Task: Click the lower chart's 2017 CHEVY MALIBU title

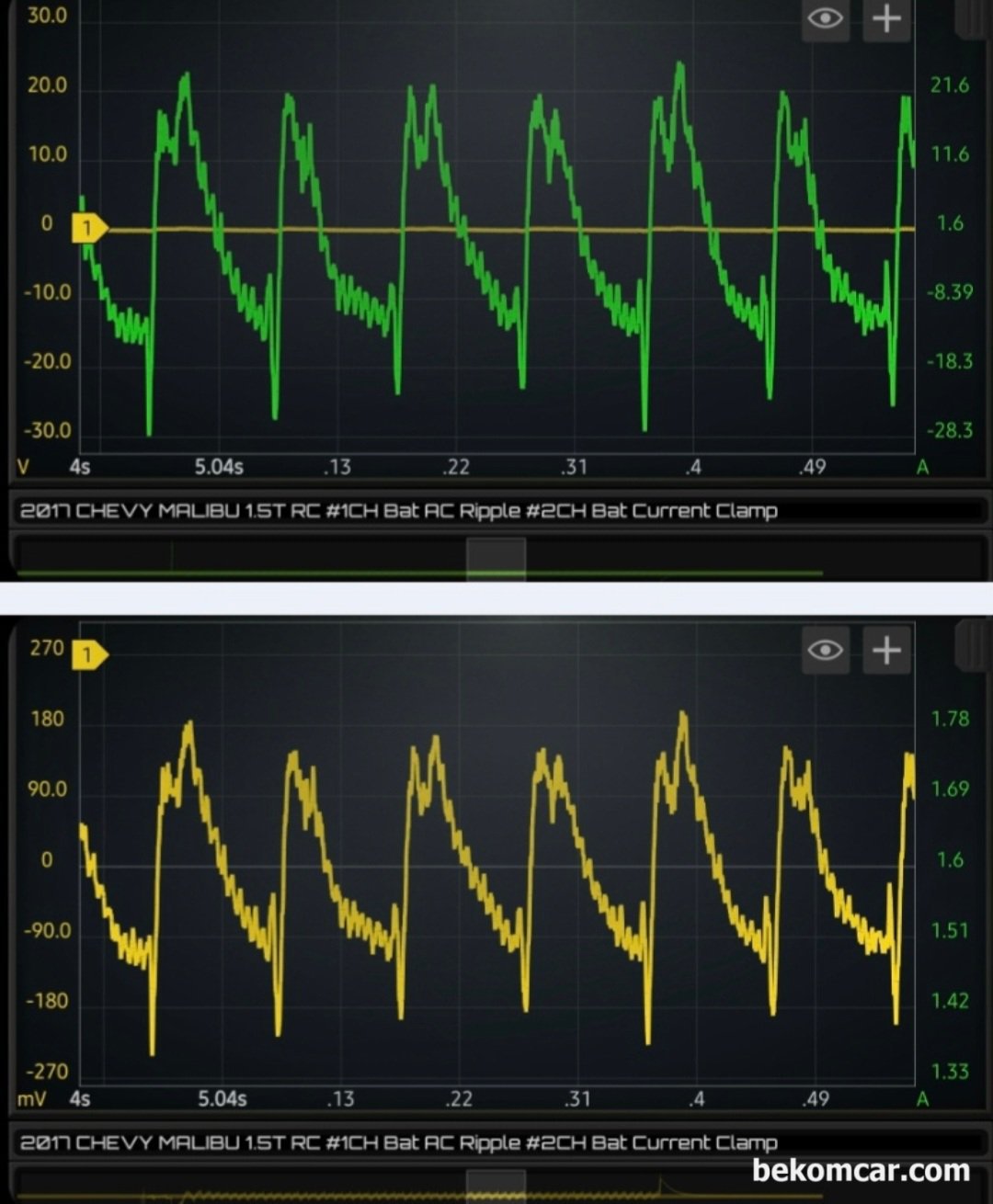Action: coord(398,1143)
